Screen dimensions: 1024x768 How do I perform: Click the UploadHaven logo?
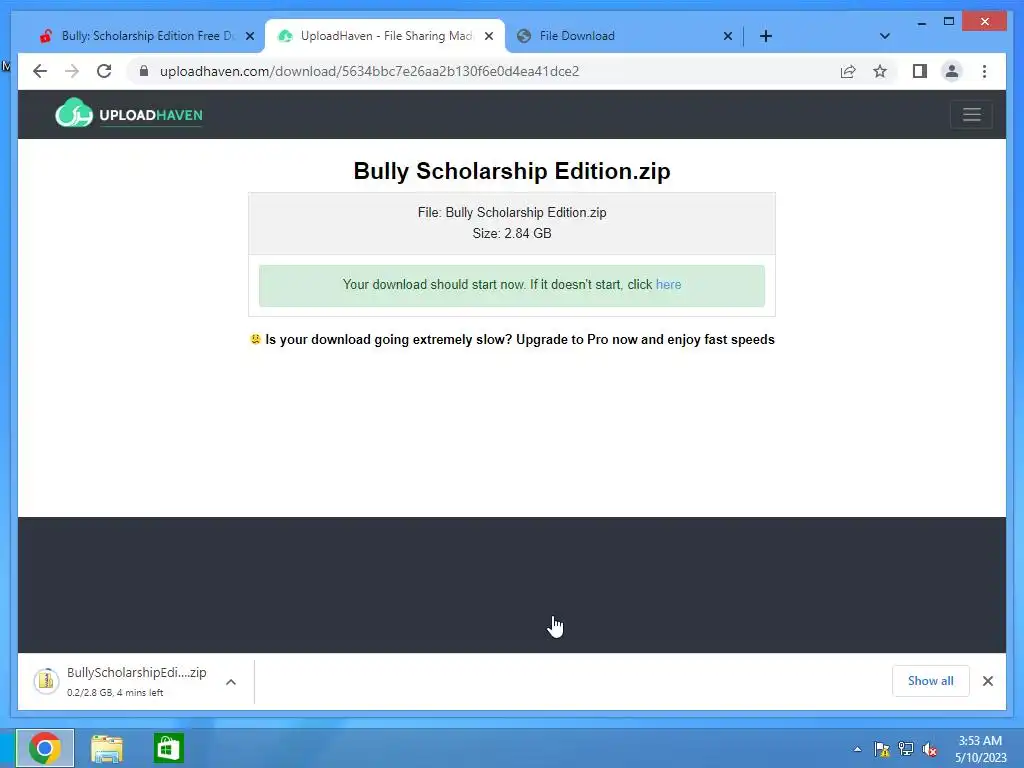coord(129,114)
